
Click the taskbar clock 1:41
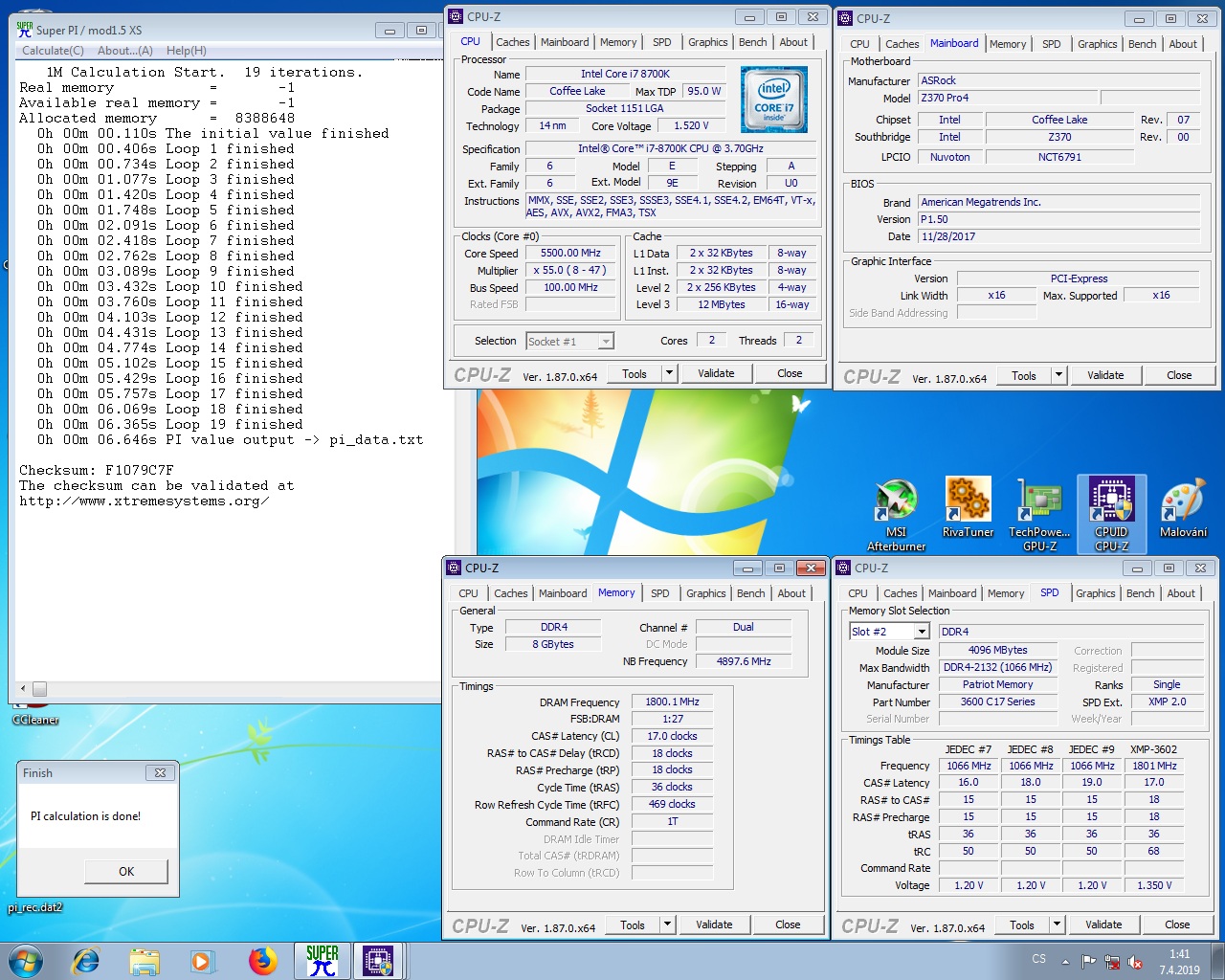(x=1180, y=954)
